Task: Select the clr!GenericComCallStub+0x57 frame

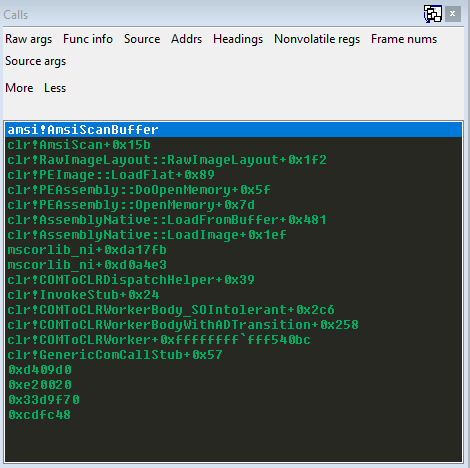Action: (234, 355)
